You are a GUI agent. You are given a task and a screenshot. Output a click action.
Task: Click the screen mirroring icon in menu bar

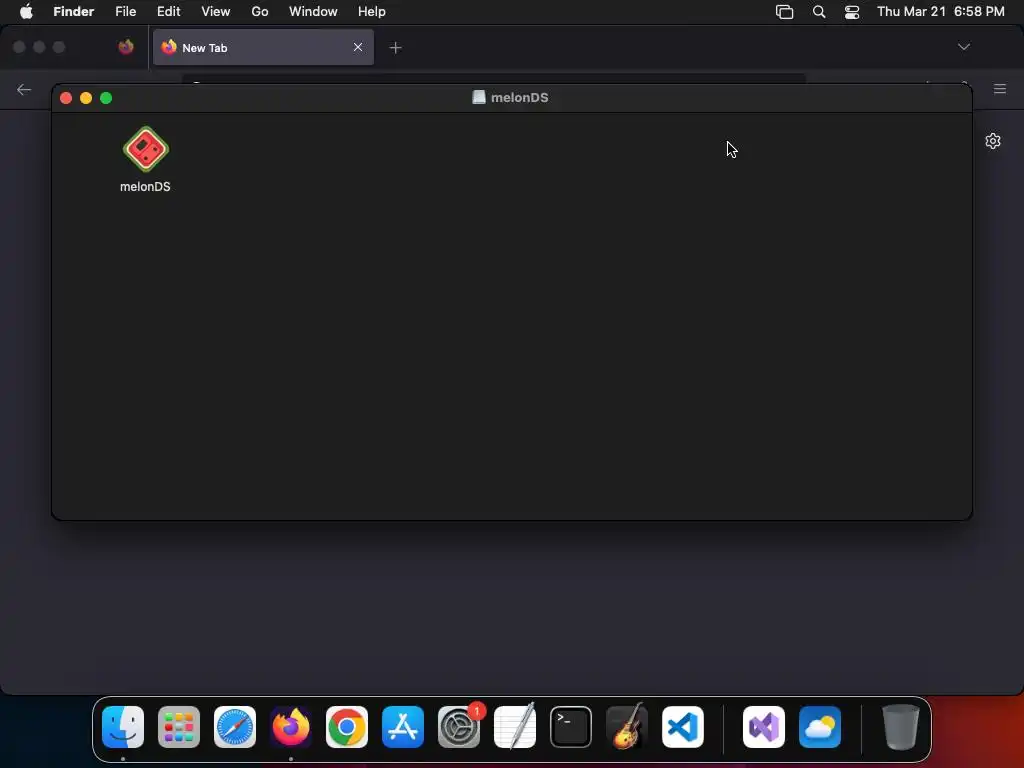pyautogui.click(x=784, y=11)
